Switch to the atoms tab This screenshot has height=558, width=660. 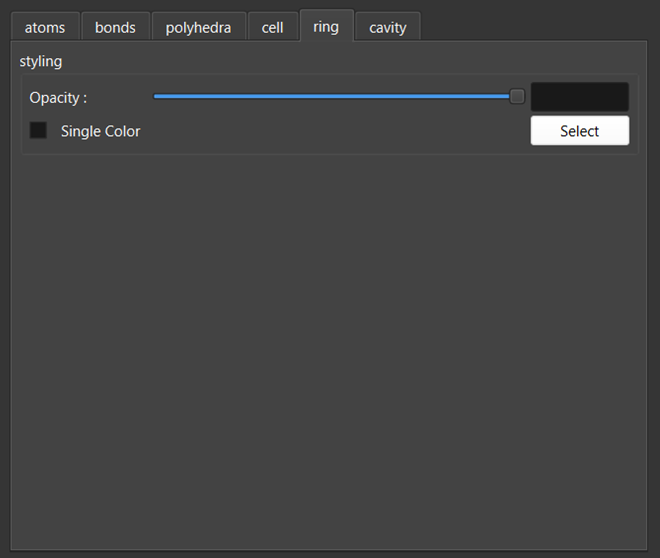tap(45, 27)
